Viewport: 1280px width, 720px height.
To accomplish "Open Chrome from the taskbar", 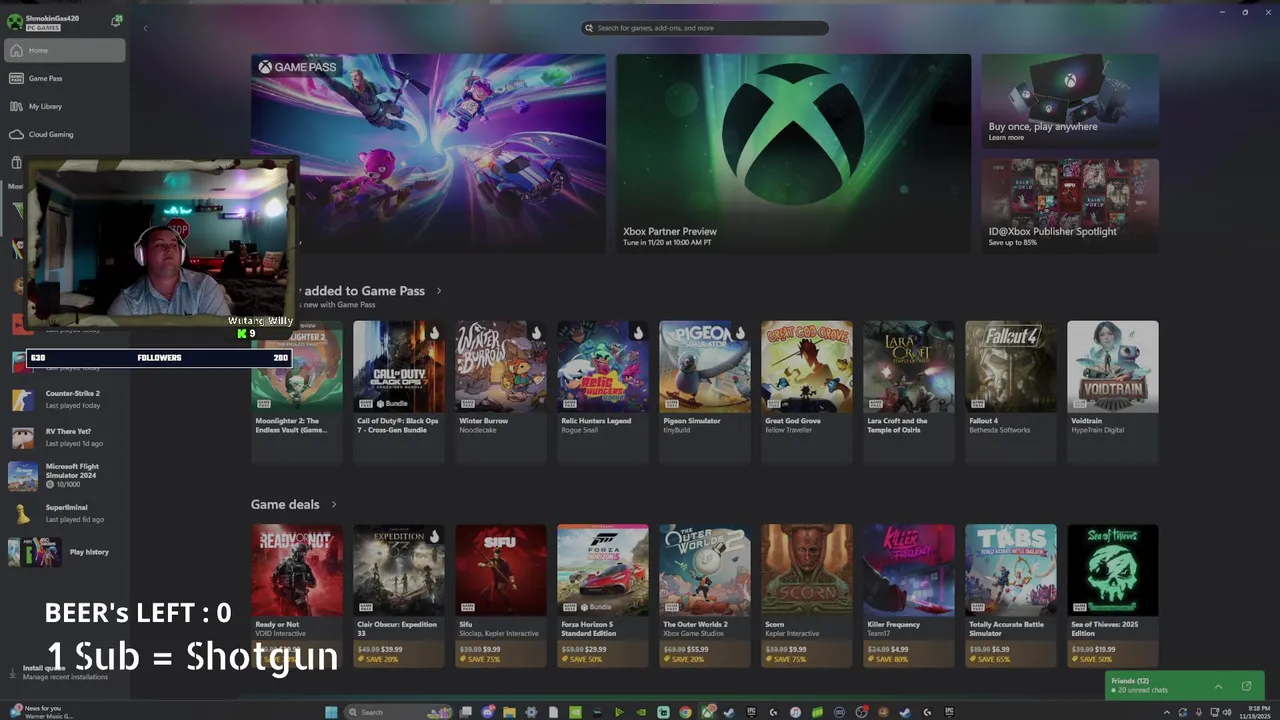I will (685, 712).
